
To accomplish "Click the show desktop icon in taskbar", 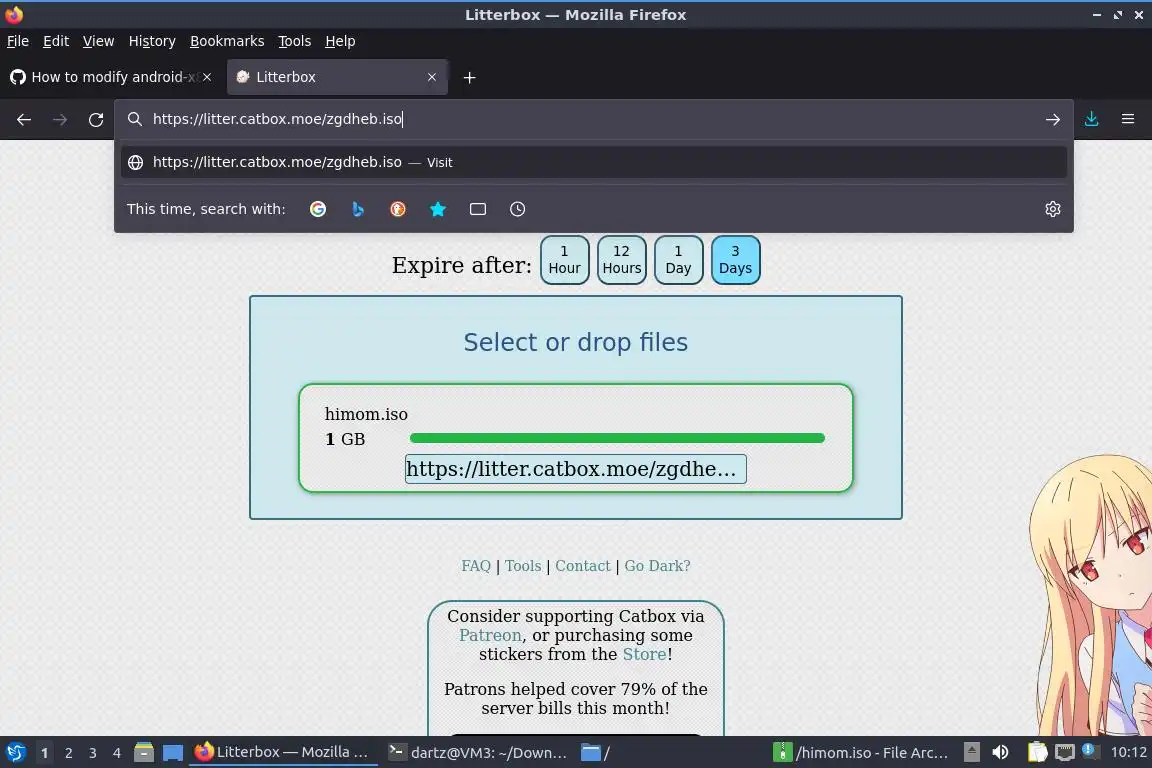I will (x=173, y=753).
